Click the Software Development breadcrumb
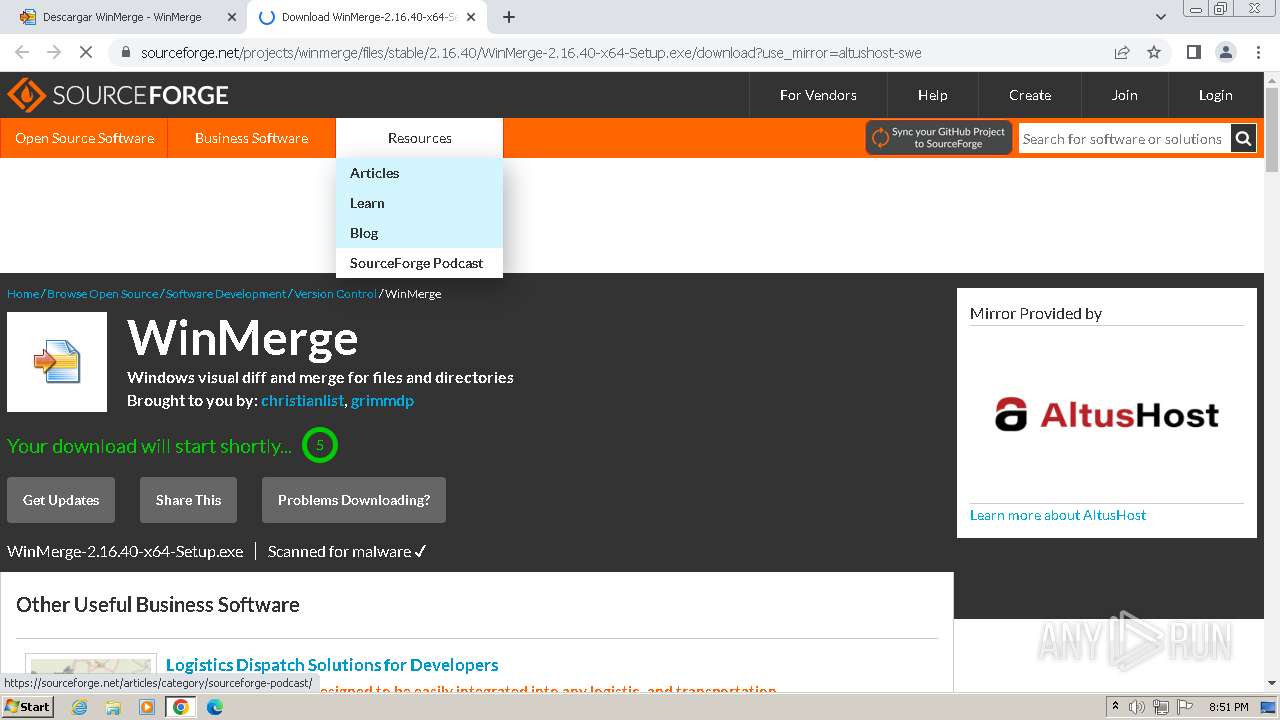Viewport: 1280px width, 720px height. click(x=226, y=293)
